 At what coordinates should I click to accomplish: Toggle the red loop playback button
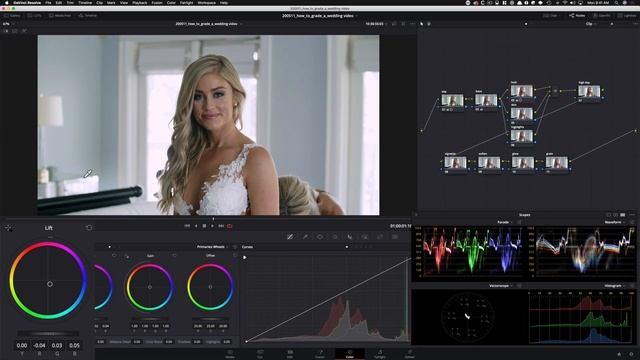[x=230, y=226]
